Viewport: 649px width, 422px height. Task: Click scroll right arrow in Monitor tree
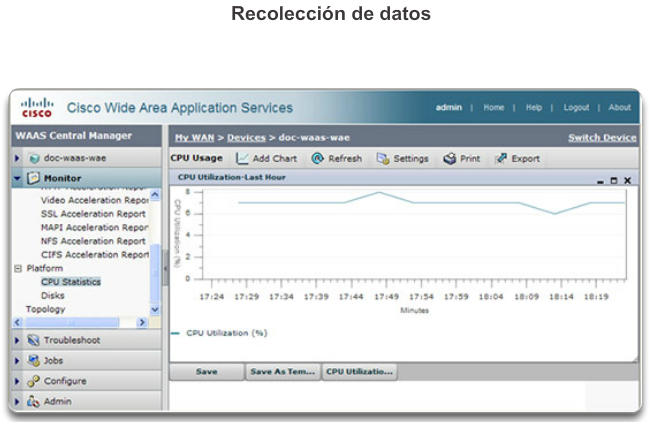click(x=142, y=322)
